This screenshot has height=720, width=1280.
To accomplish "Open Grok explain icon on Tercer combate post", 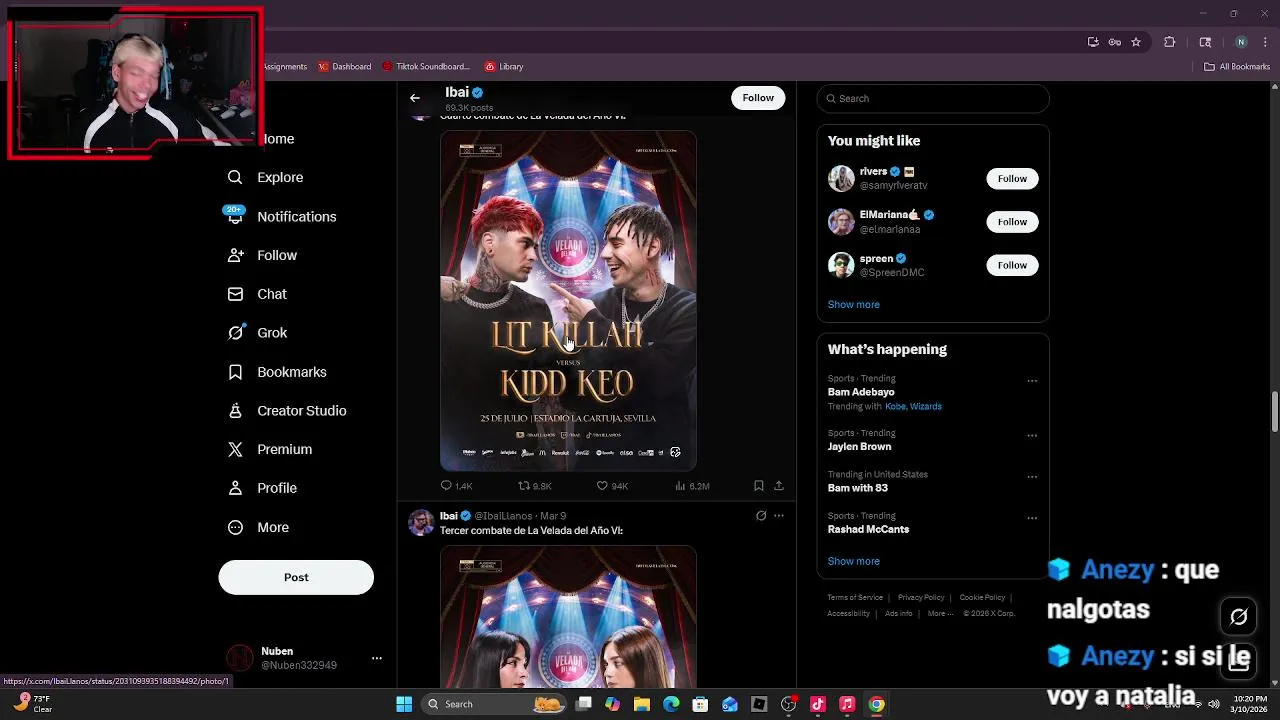I will (761, 516).
